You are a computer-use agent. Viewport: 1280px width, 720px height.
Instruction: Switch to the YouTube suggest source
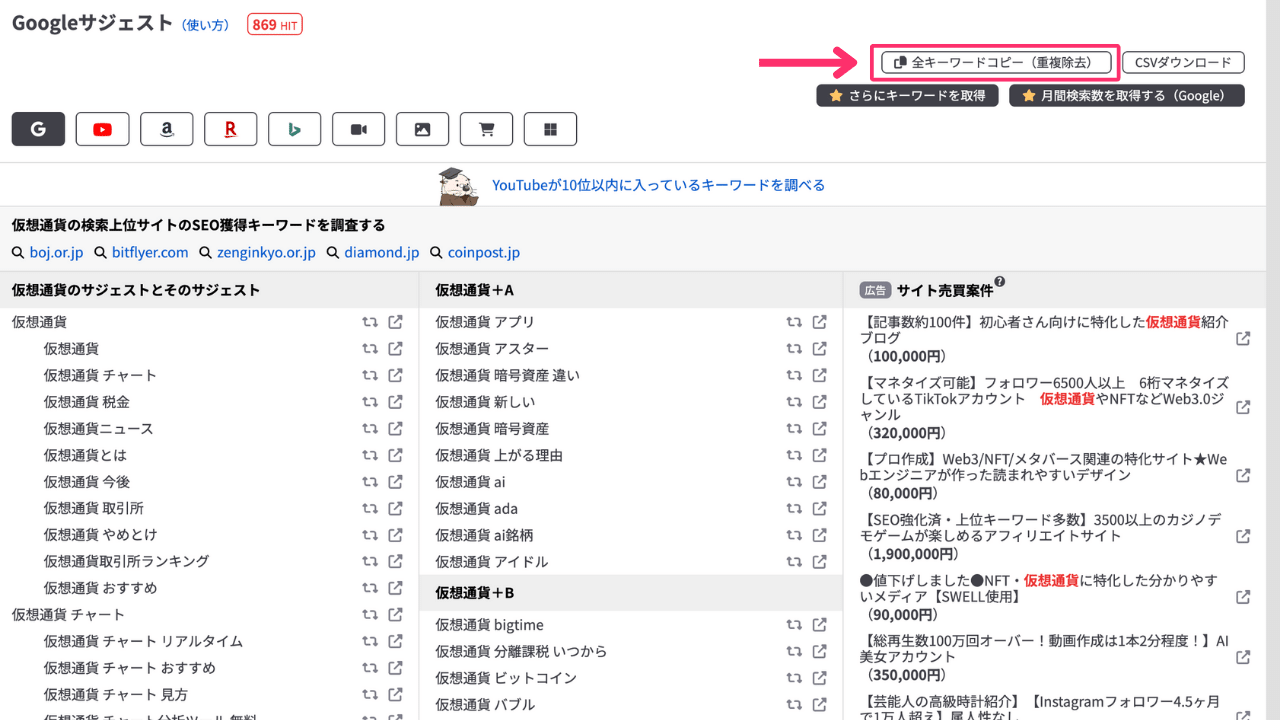point(102,129)
